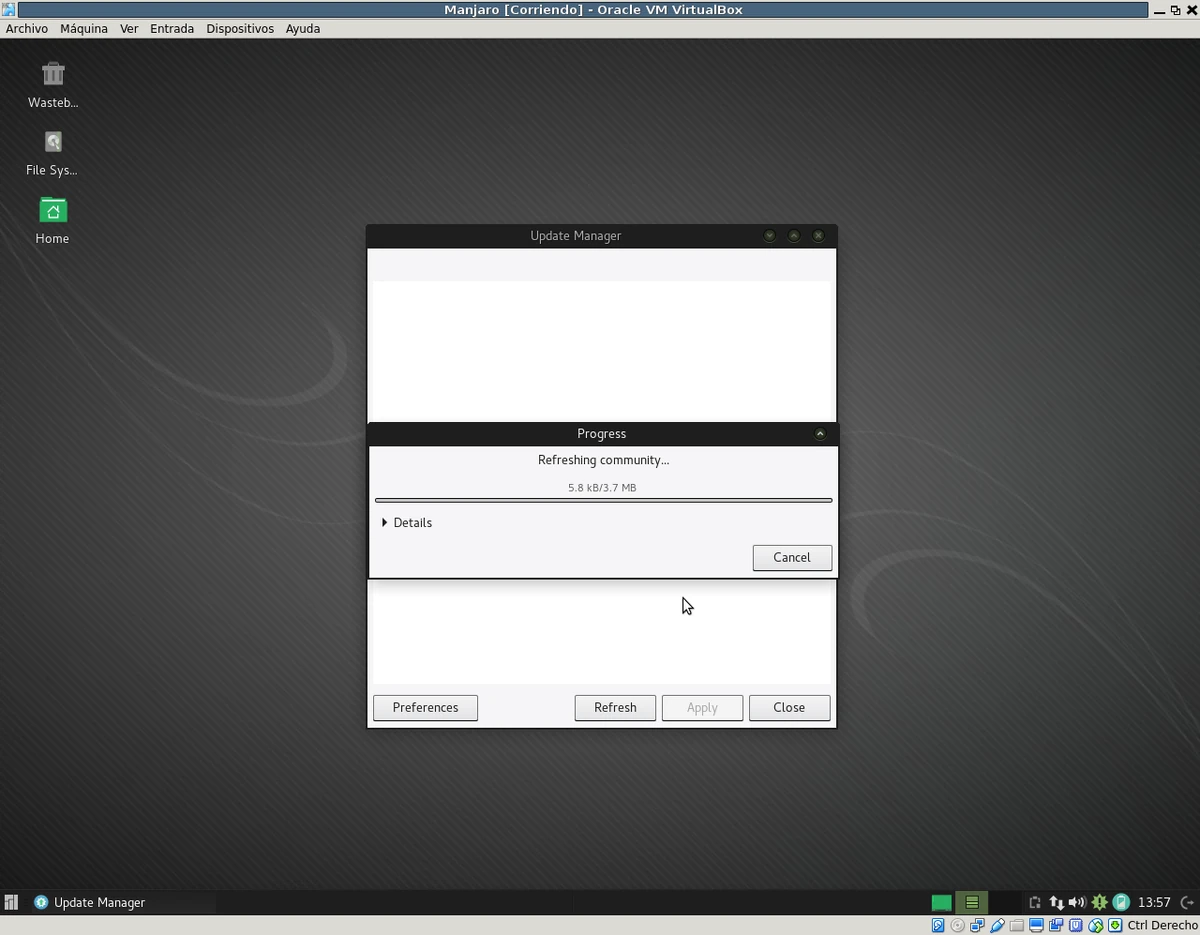The height and width of the screenshot is (935, 1200).
Task: Click the logout icon at the panel's right edge
Action: click(x=1190, y=902)
